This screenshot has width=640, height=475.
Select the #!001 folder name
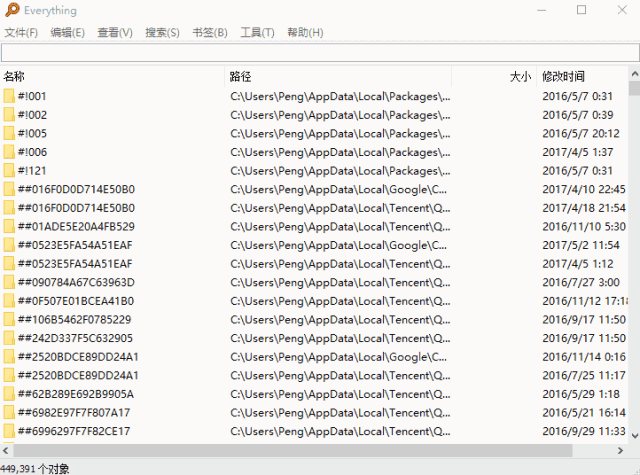[32, 96]
